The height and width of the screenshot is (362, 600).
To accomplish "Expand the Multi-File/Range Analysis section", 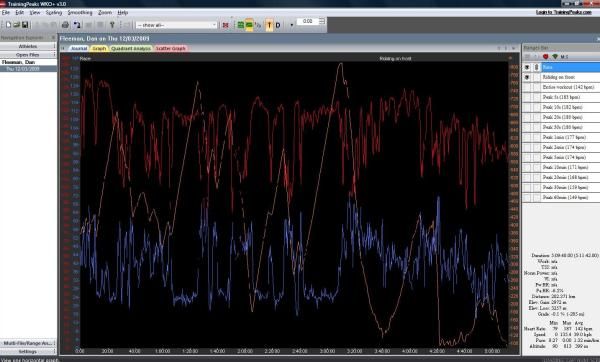I will pyautogui.click(x=28, y=343).
